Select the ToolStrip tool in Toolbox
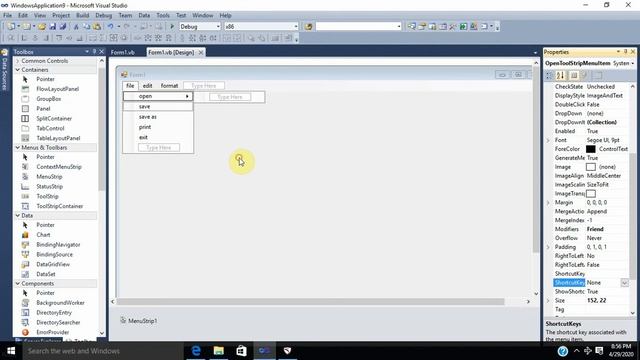Viewport: 640px width, 360px height. click(47, 196)
